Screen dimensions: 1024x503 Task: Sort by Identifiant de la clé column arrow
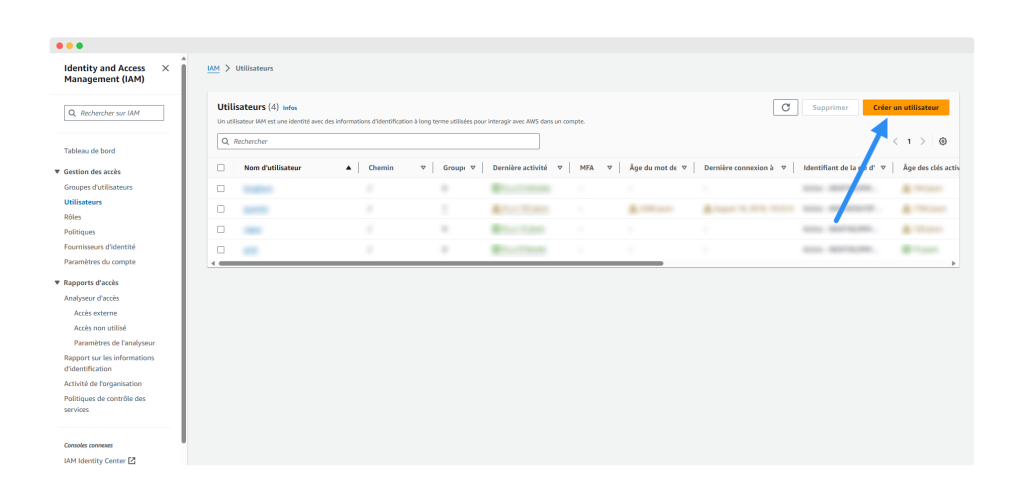pyautogui.click(x=883, y=168)
